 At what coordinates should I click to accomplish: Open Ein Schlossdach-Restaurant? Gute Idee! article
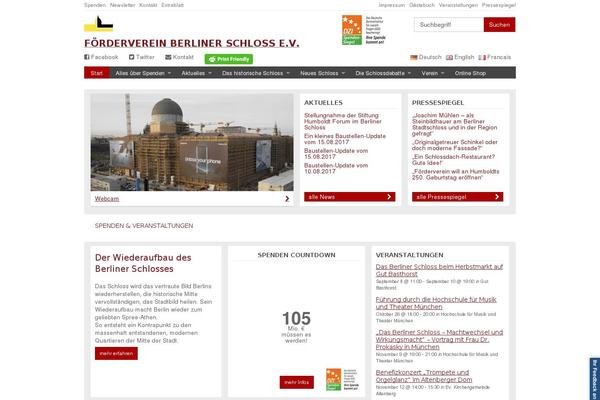point(453,160)
